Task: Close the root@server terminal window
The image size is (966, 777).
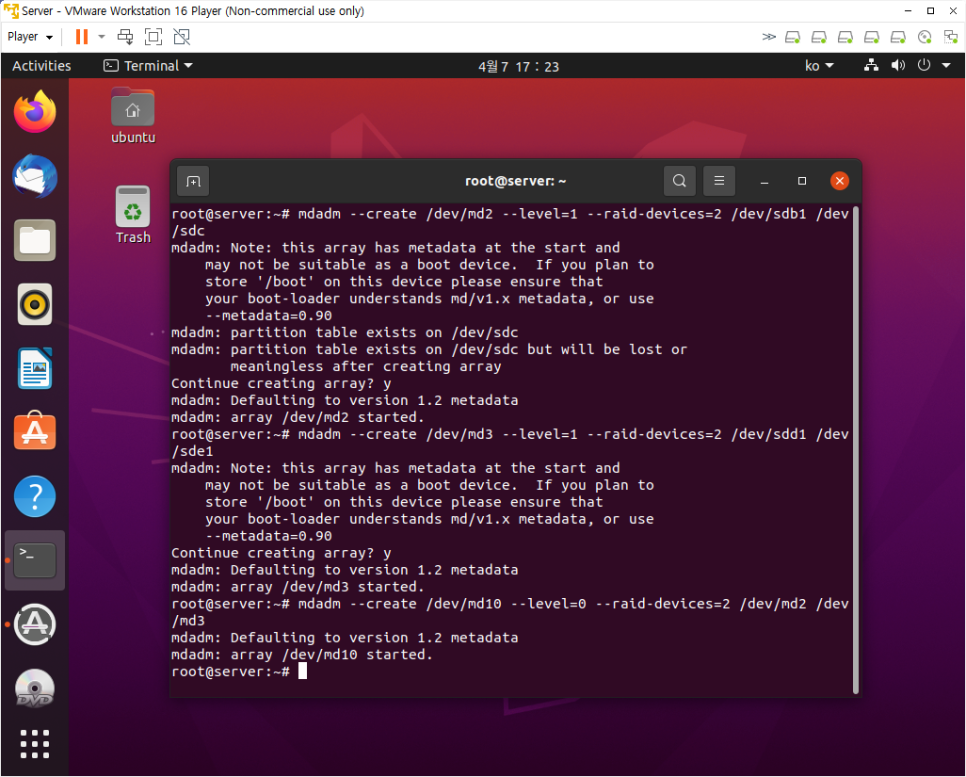Action: point(839,181)
